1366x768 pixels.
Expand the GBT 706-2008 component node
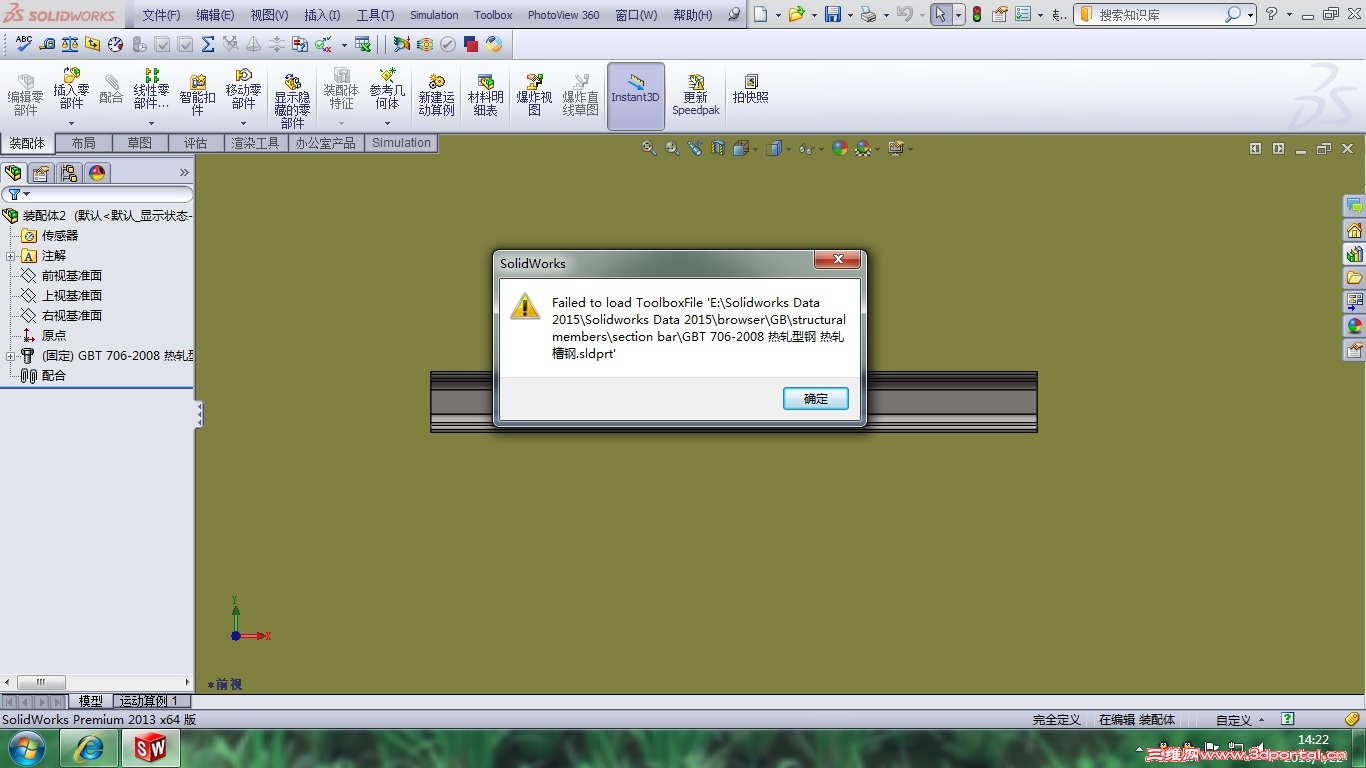pos(10,356)
